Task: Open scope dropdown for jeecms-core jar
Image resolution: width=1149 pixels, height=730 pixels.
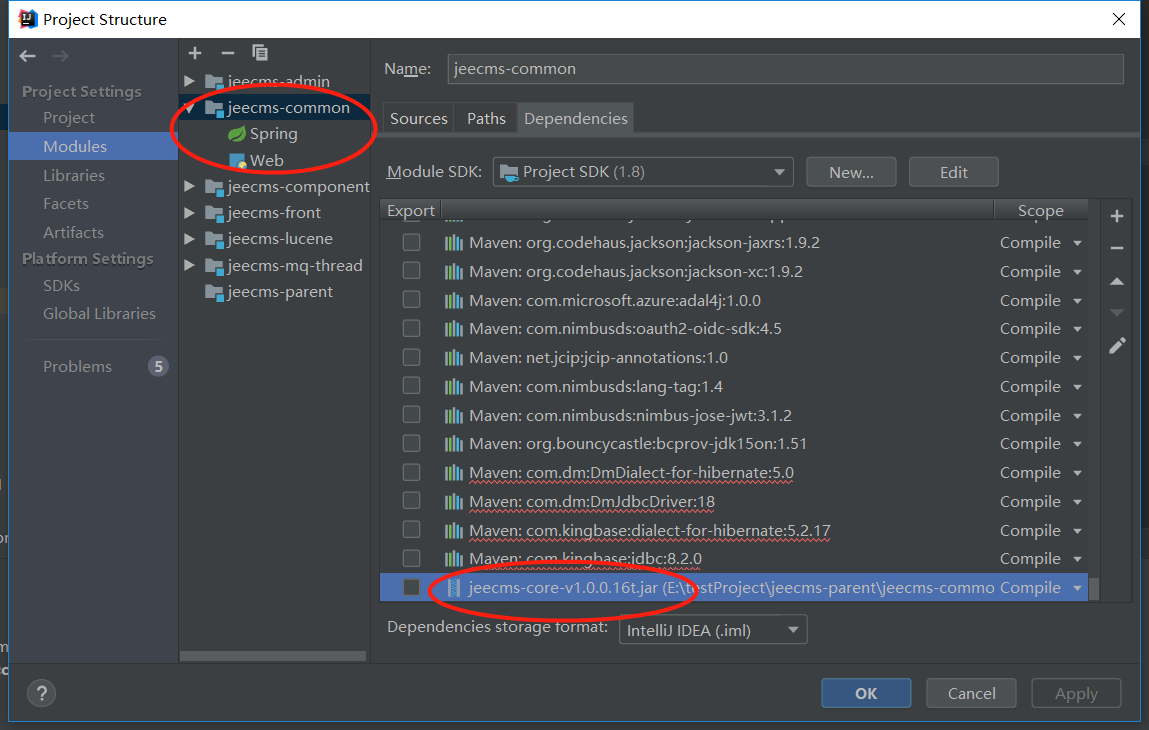Action: pyautogui.click(x=1077, y=588)
